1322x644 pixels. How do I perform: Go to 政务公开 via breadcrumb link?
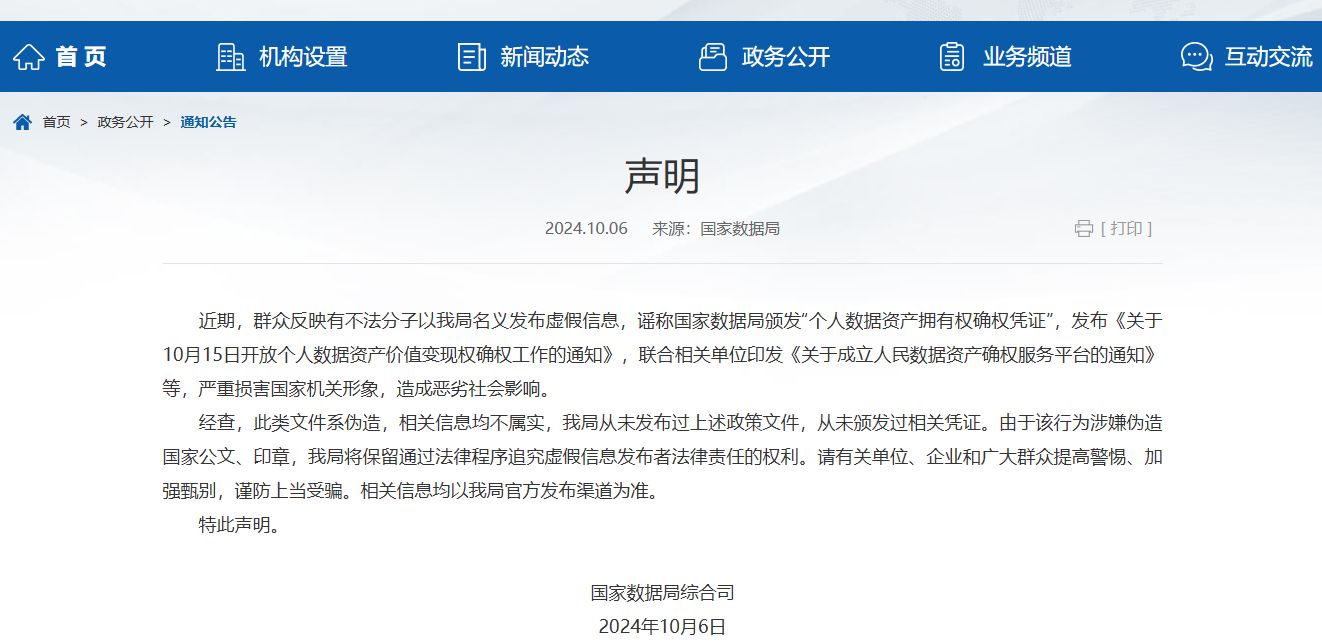(125, 122)
